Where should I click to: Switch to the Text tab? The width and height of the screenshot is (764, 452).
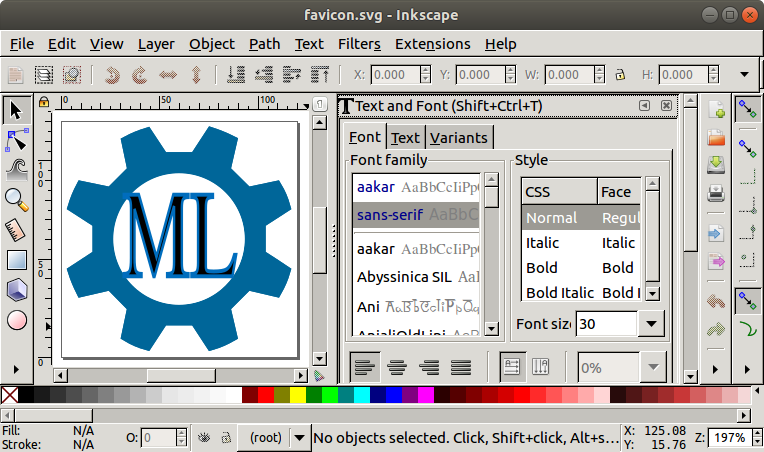pyautogui.click(x=405, y=138)
